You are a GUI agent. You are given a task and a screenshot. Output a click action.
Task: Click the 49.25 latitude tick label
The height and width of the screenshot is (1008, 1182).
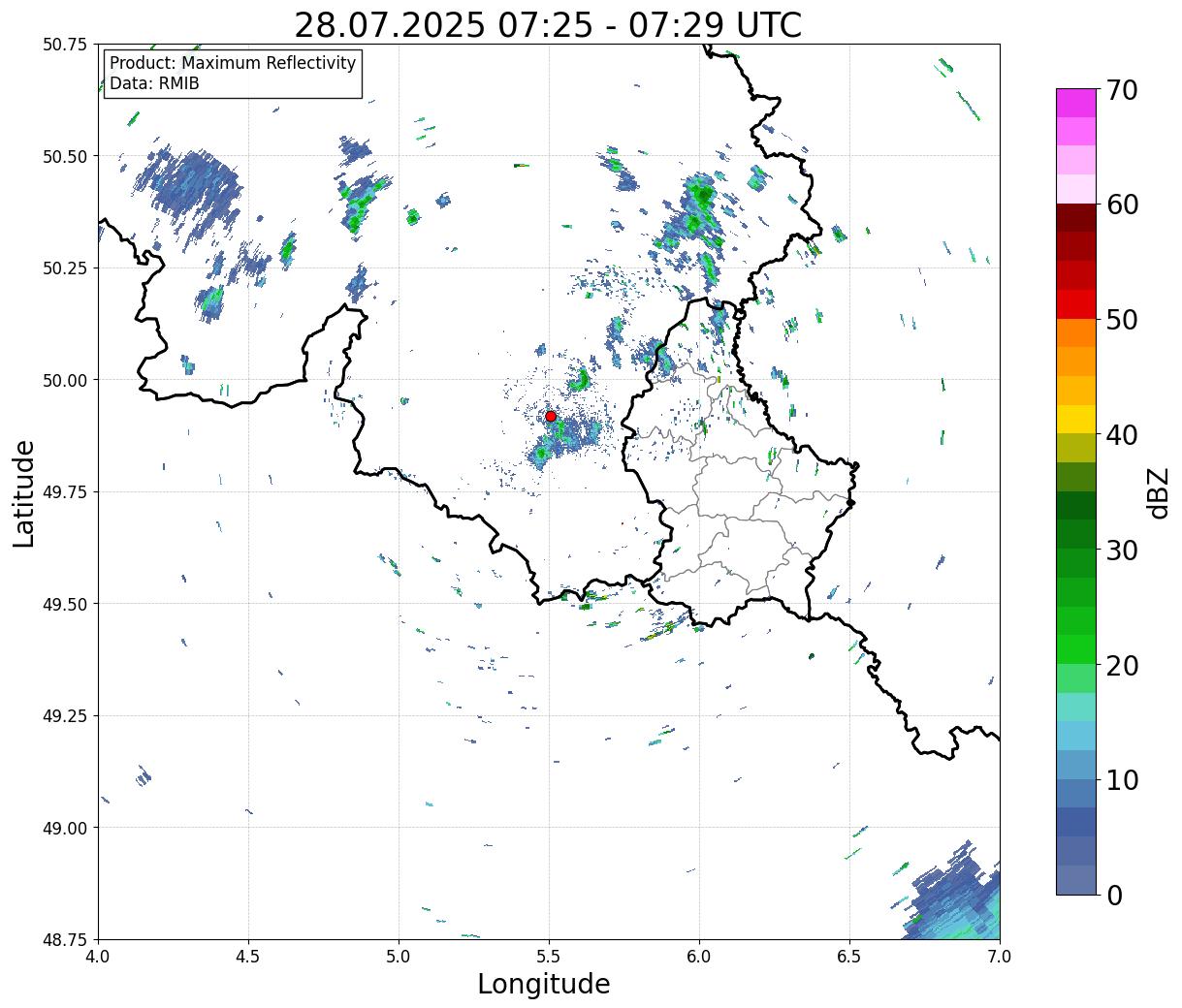point(65,716)
